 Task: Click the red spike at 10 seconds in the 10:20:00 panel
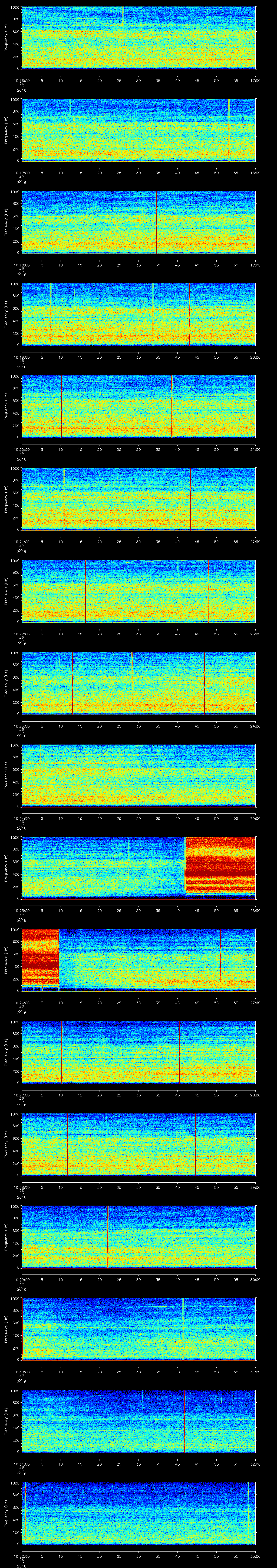[61, 407]
